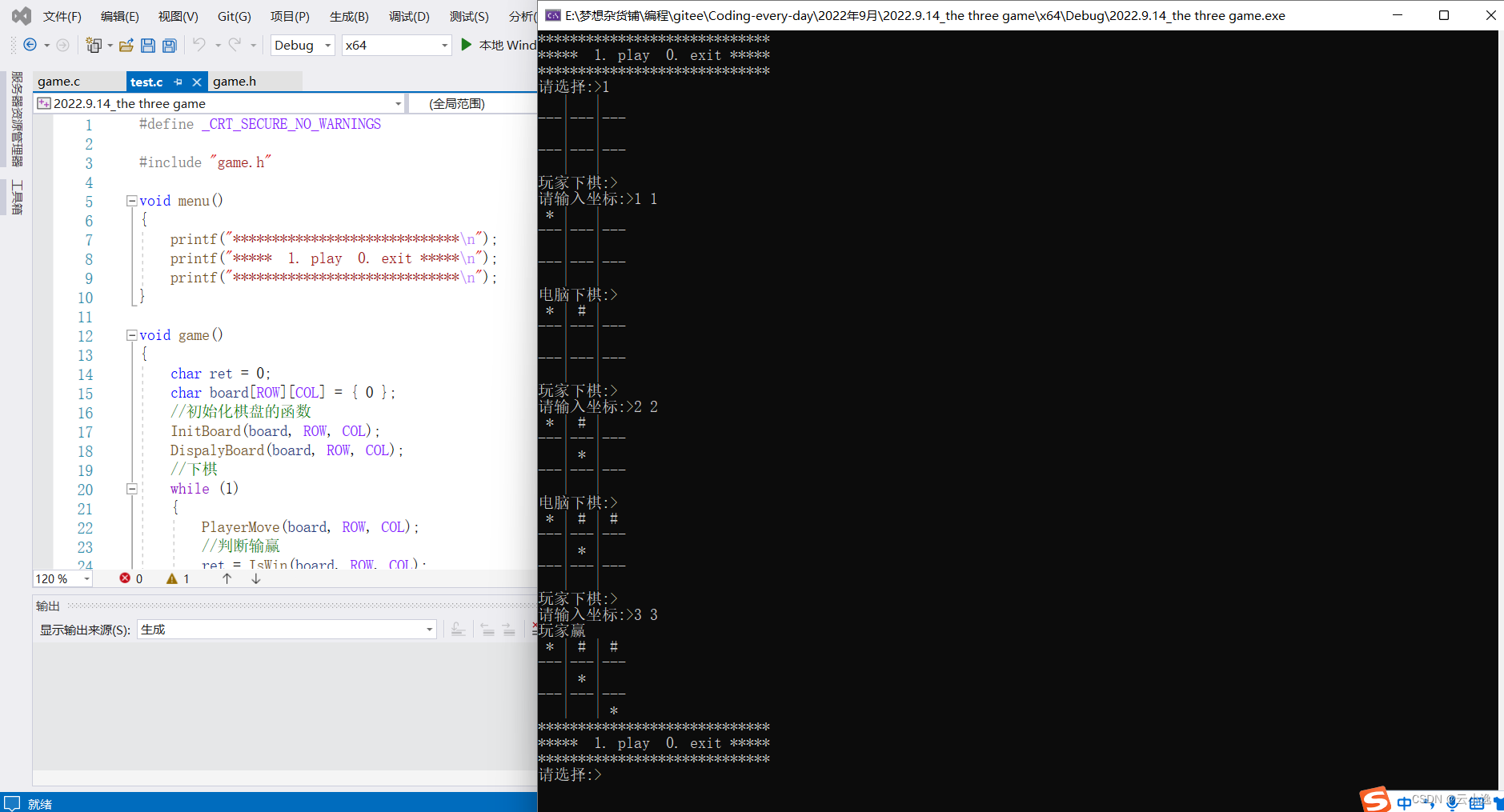
Task: Minimize the console window
Action: (x=1398, y=15)
